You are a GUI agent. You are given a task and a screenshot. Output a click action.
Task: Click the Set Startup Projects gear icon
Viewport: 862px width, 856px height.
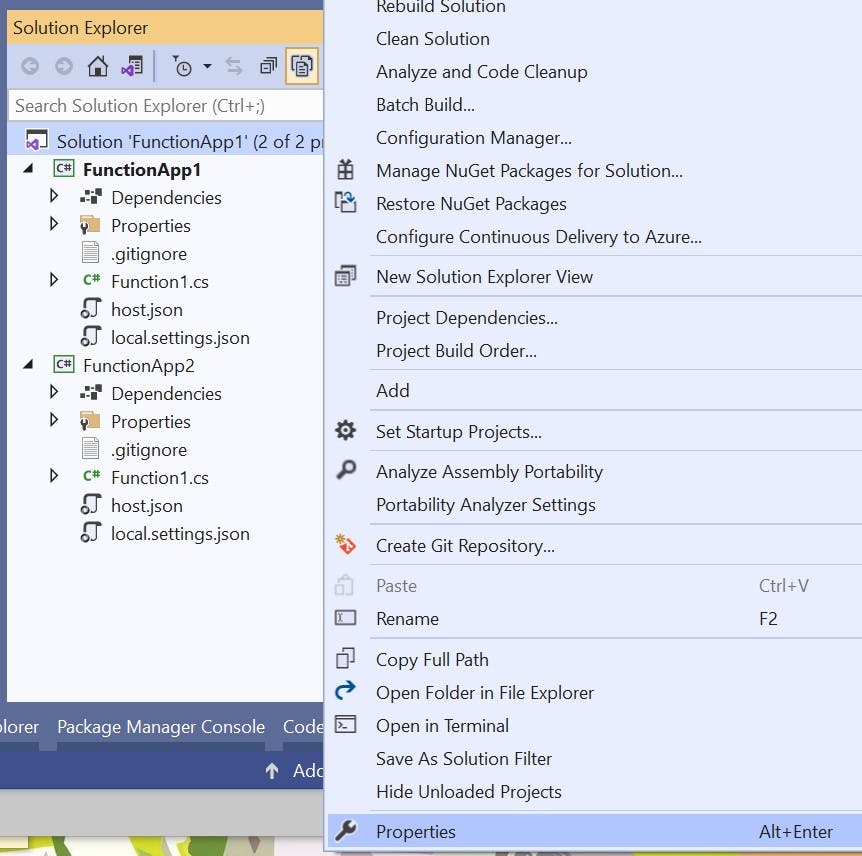click(x=345, y=430)
